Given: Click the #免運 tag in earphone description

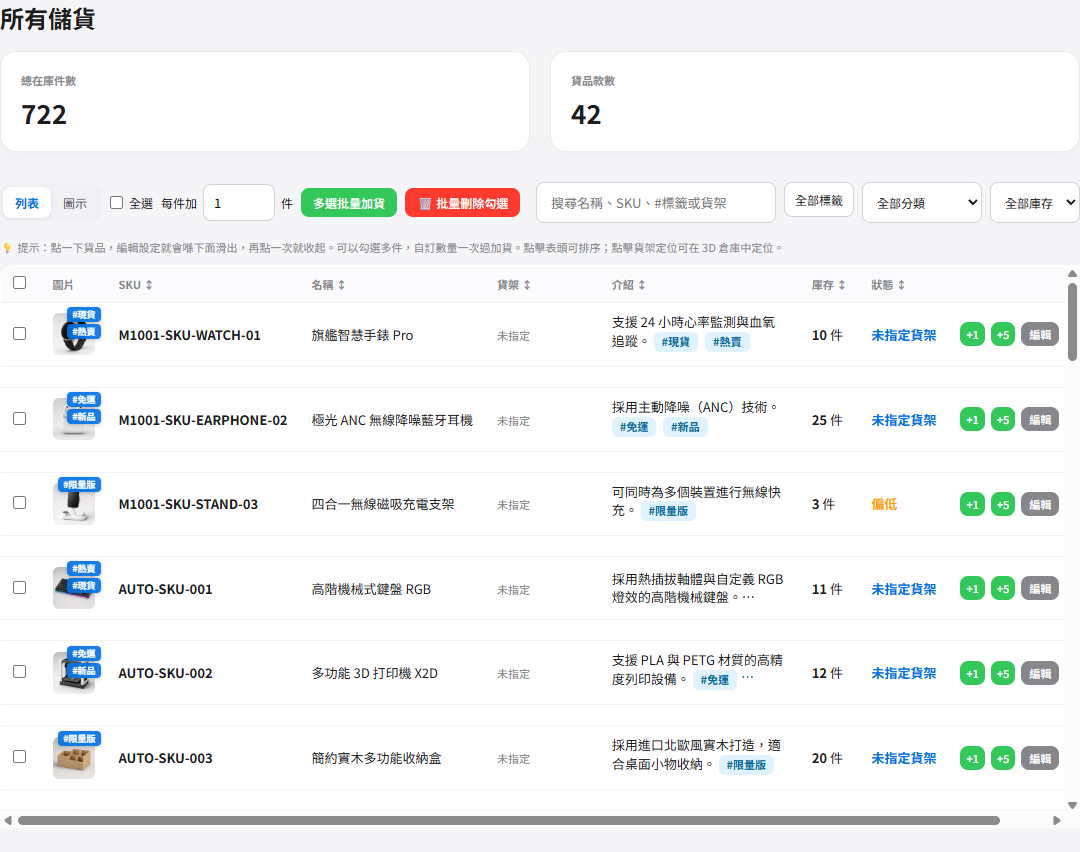Looking at the screenshot, I should (634, 427).
